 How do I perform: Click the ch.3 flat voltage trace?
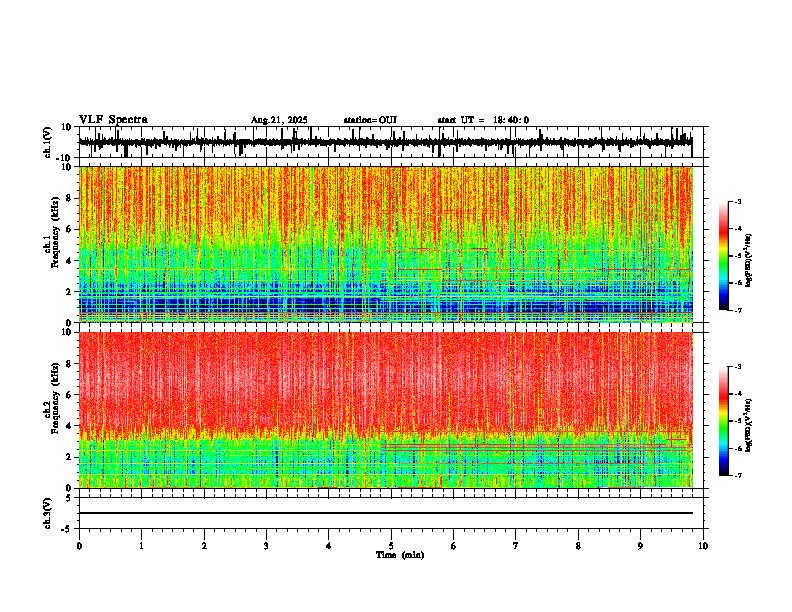[x=386, y=513]
